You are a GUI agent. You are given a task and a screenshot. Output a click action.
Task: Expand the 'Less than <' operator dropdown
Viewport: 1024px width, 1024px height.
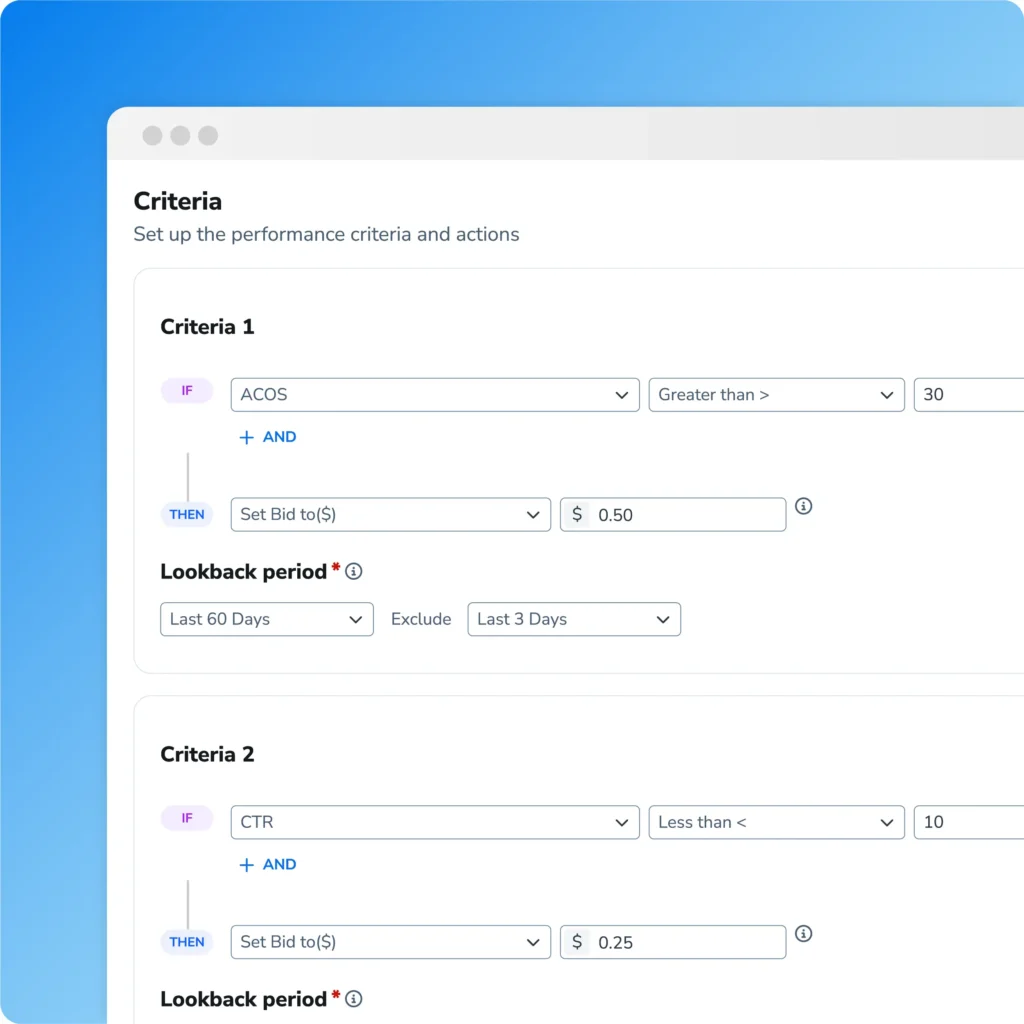(x=775, y=822)
